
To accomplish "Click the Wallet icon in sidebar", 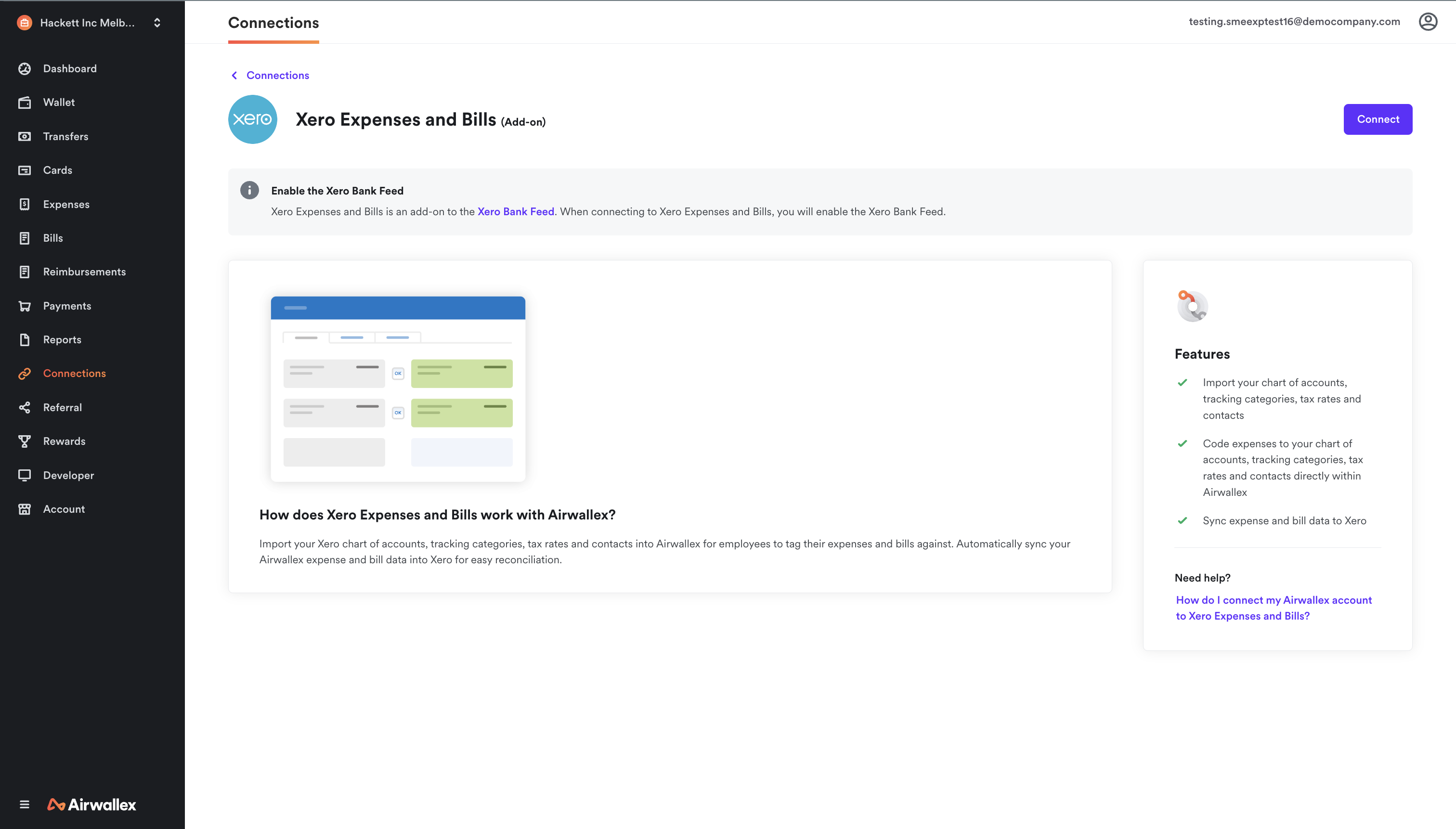I will click(25, 103).
